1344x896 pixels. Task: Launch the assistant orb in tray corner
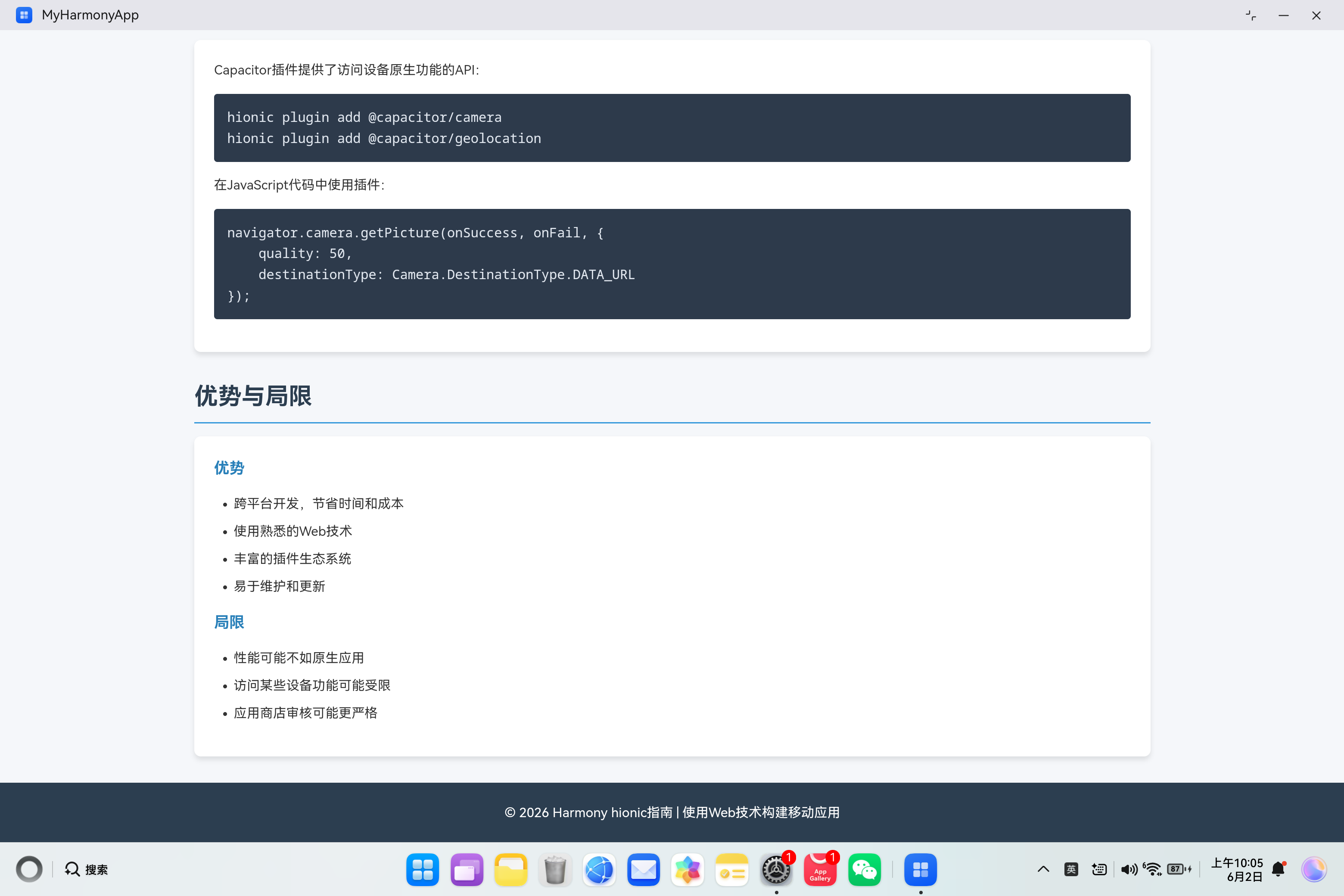(x=1314, y=869)
